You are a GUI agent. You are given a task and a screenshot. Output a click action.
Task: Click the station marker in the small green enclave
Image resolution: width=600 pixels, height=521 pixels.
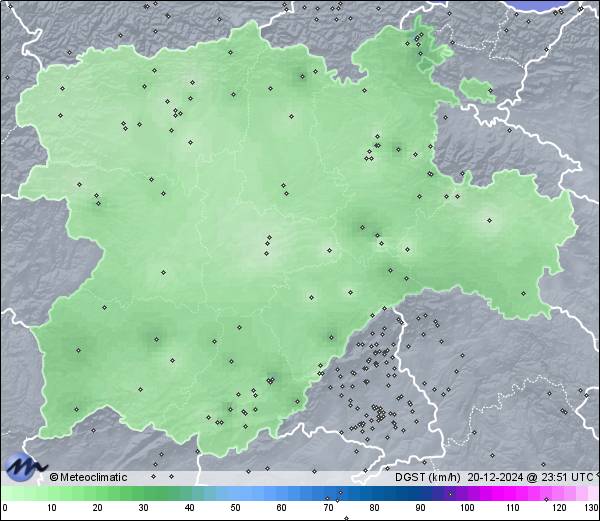click(491, 91)
